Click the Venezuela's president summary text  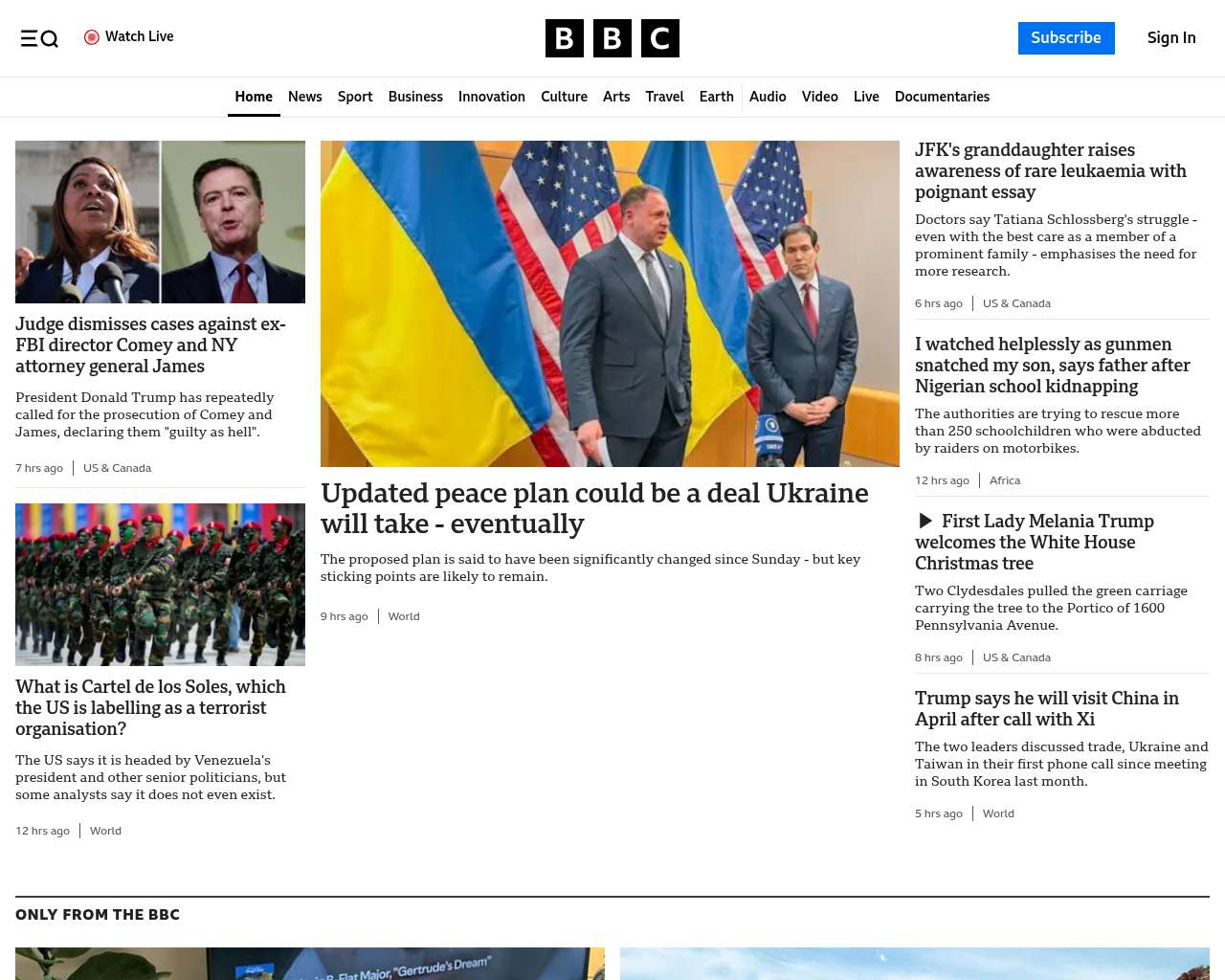point(150,777)
